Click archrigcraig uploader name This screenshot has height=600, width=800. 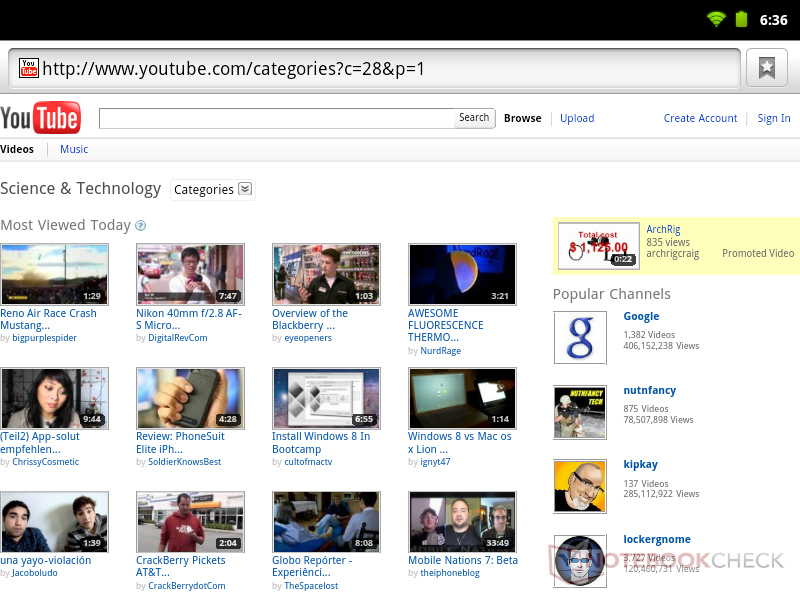(672, 254)
